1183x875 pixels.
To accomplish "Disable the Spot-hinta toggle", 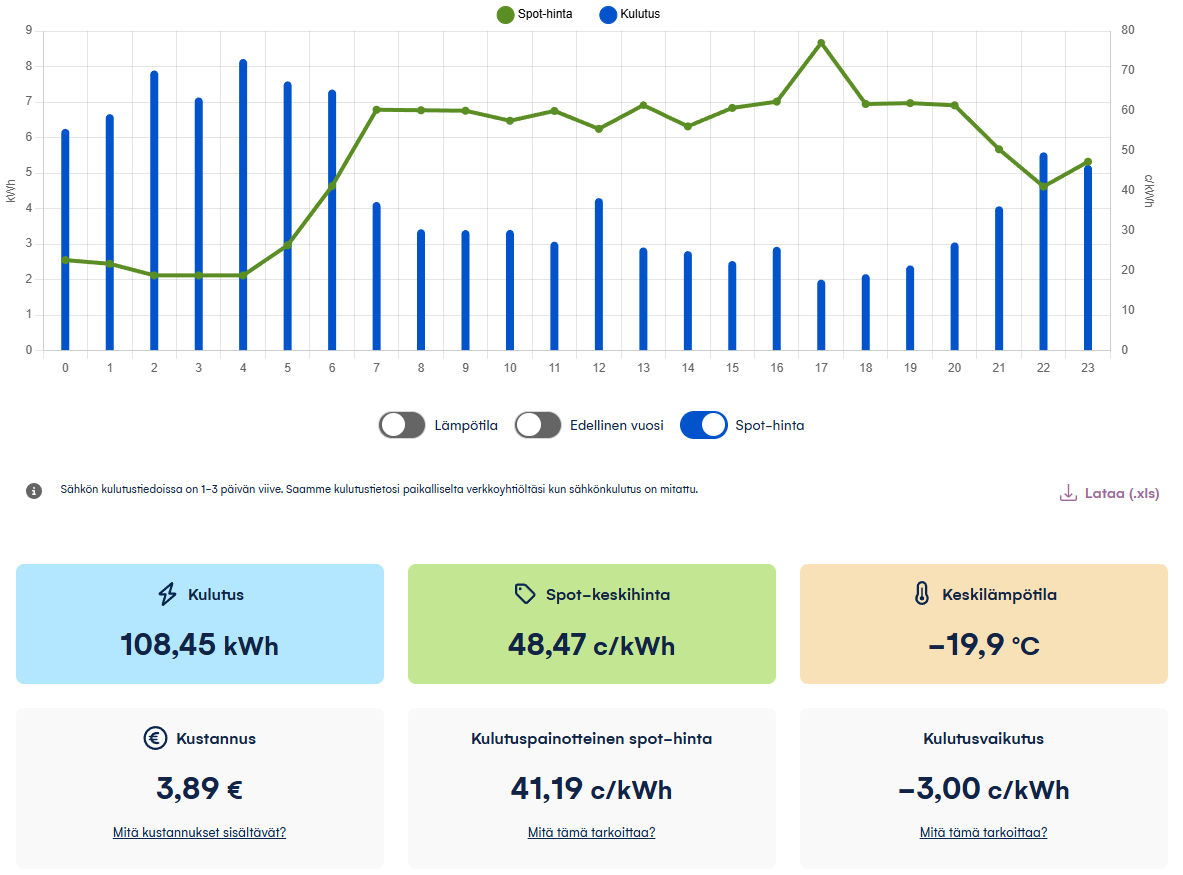I will coord(704,425).
